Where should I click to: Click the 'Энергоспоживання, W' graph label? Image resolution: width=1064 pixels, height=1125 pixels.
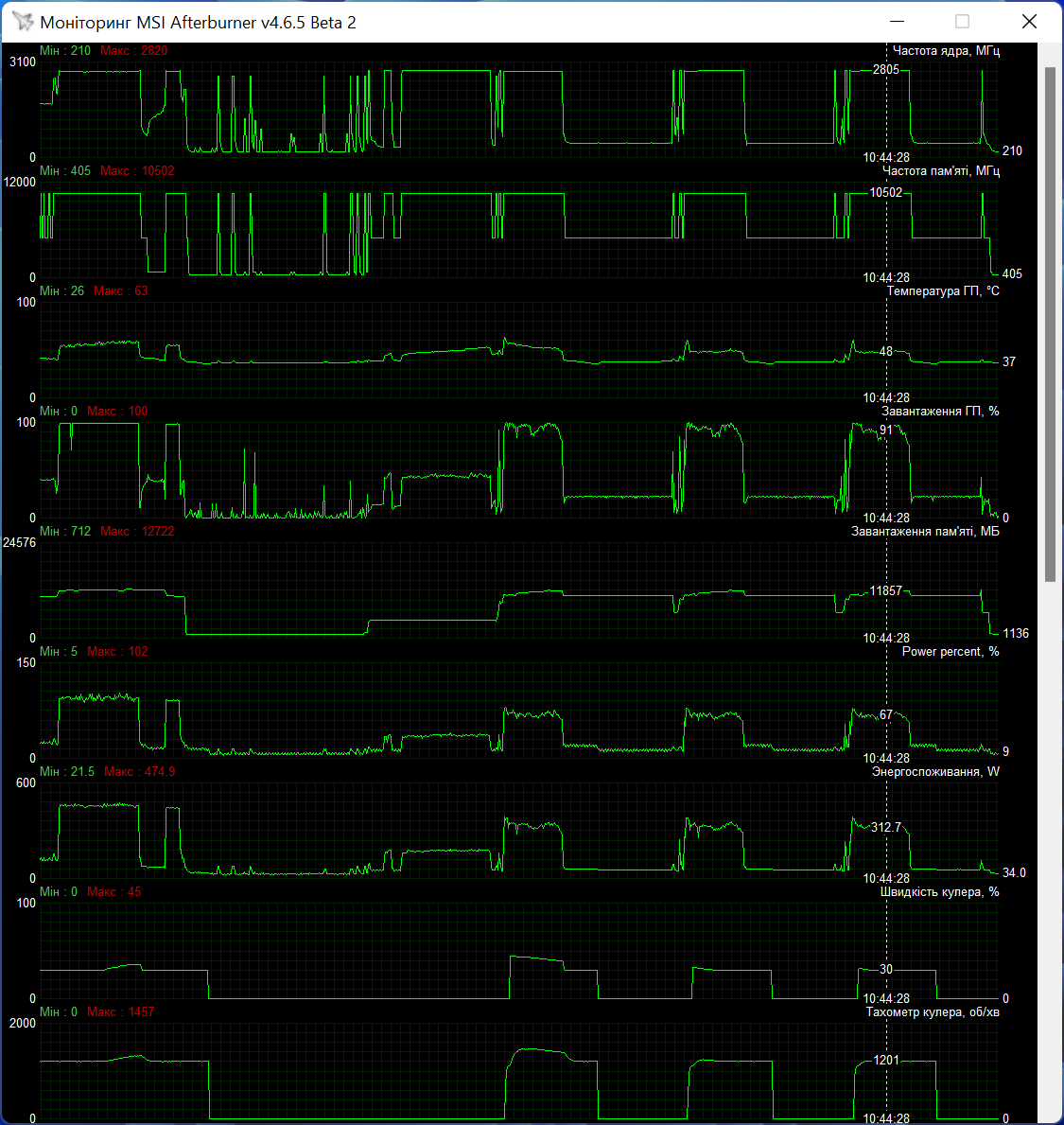point(935,772)
